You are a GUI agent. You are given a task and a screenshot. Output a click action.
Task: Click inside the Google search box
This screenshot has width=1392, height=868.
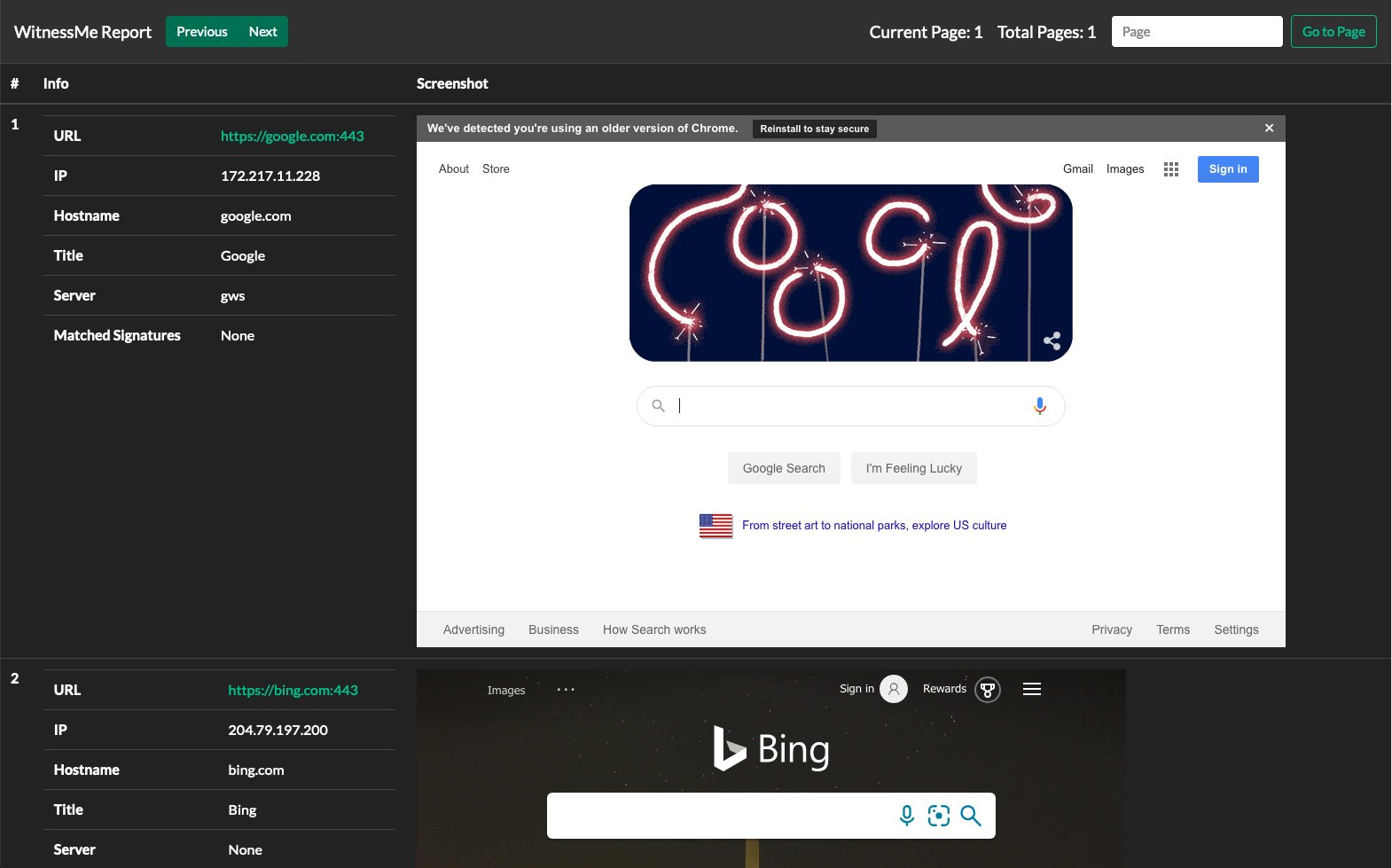pyautogui.click(x=851, y=406)
